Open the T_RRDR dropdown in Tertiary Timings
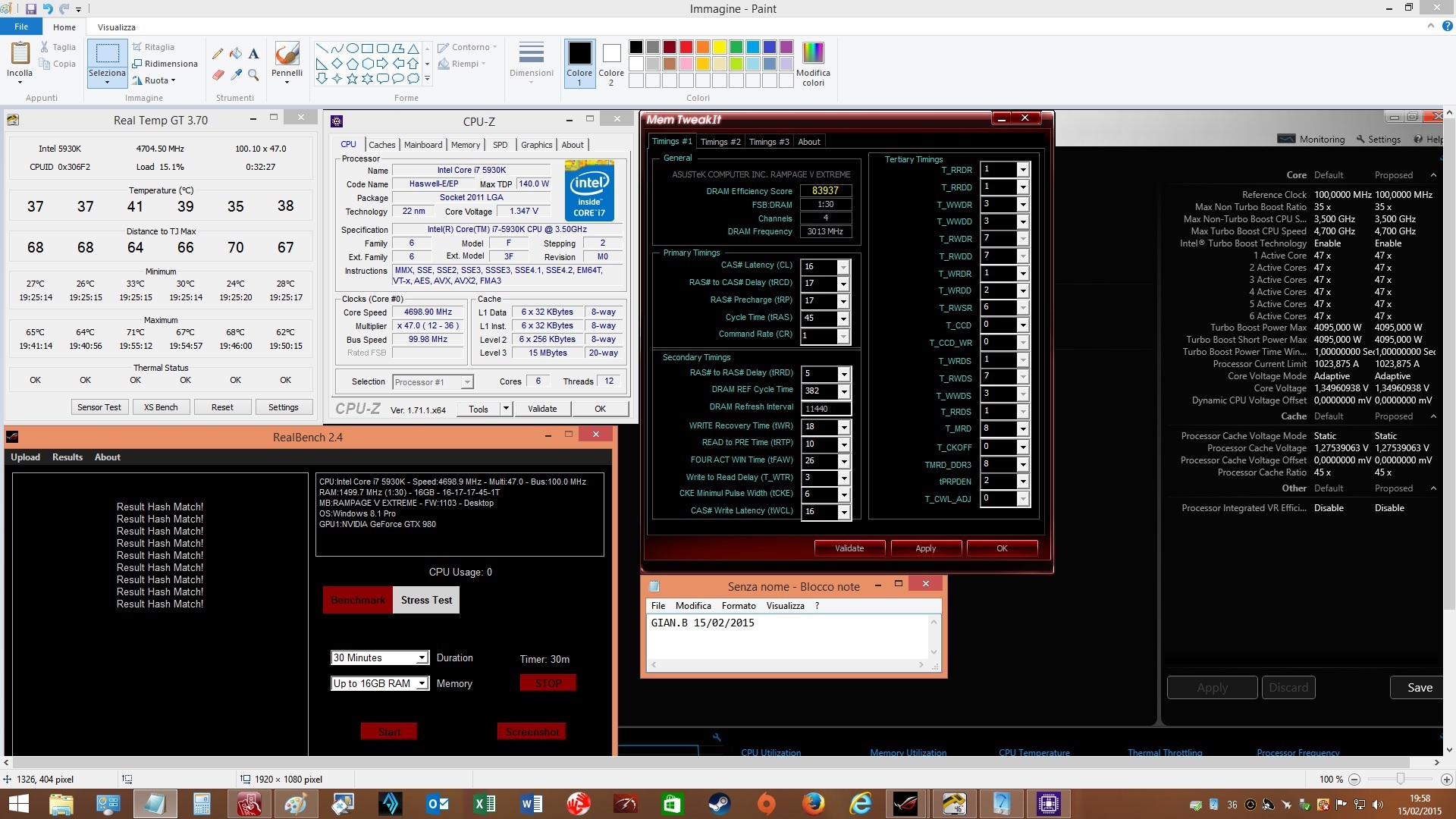This screenshot has width=1456, height=819. click(1023, 170)
